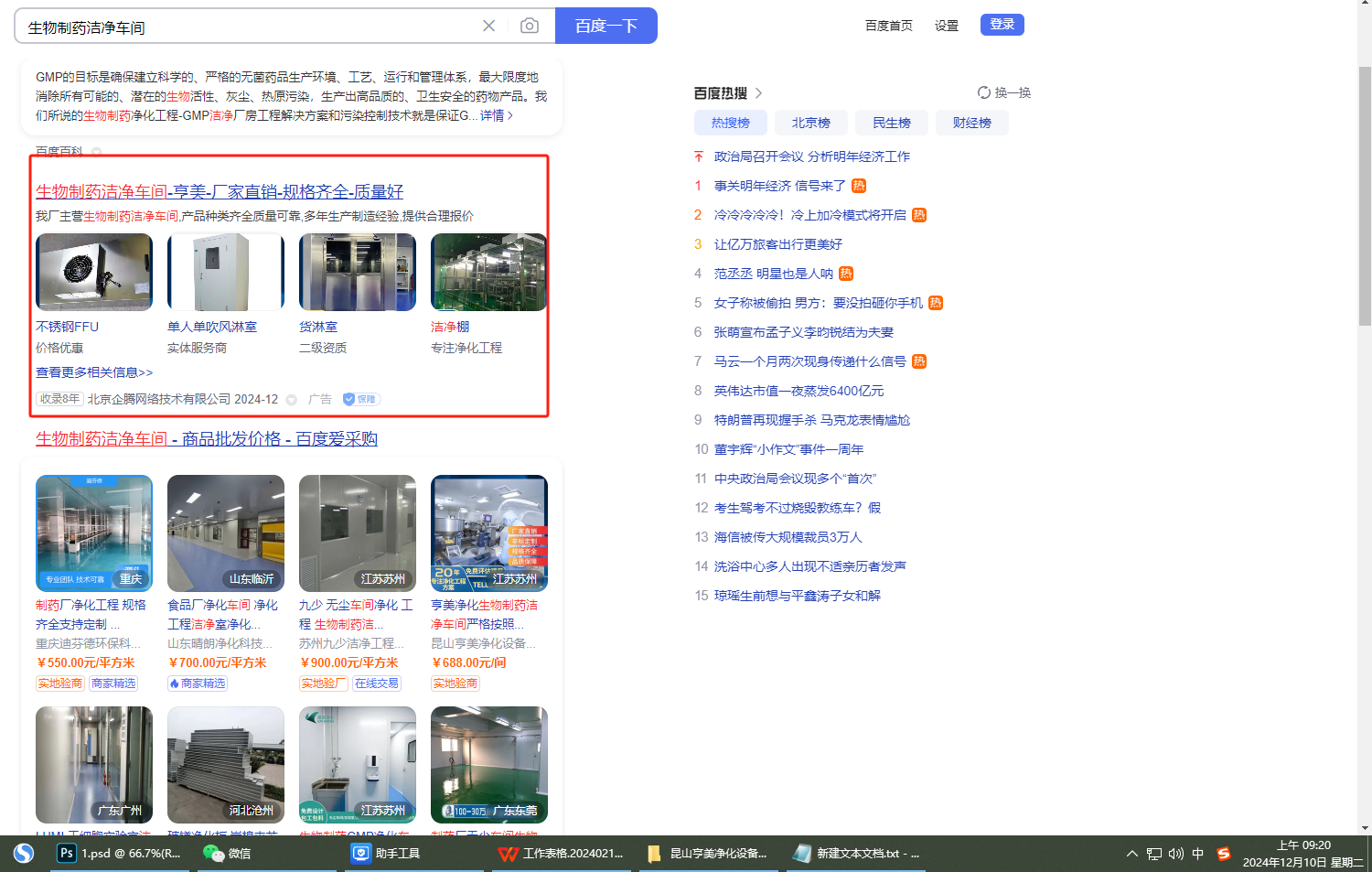Open the 北京企腾网络技术有限公司 advertiser link
Screen dimensions: 1372x872
(x=159, y=399)
